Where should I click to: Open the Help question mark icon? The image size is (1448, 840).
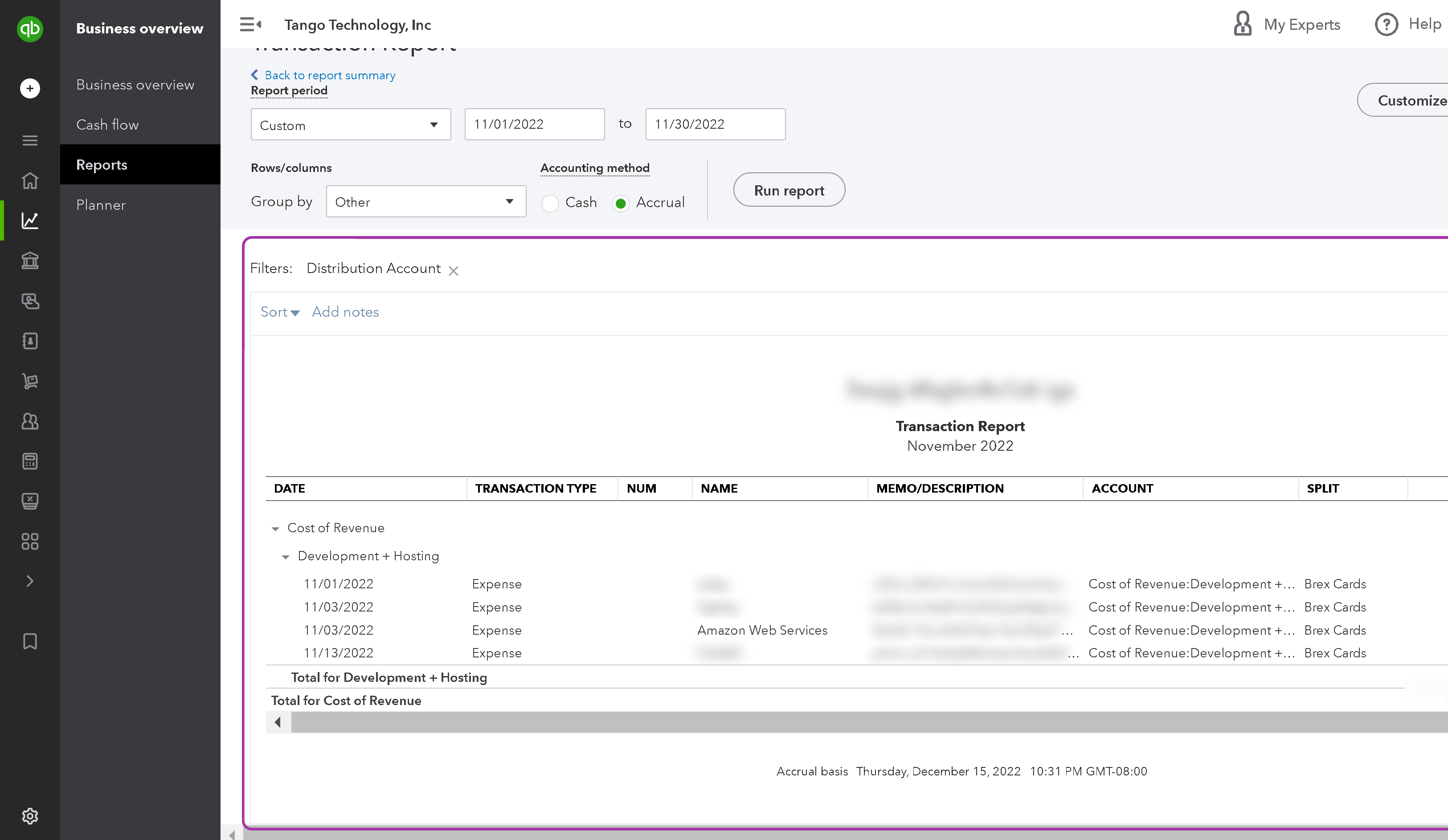1386,24
